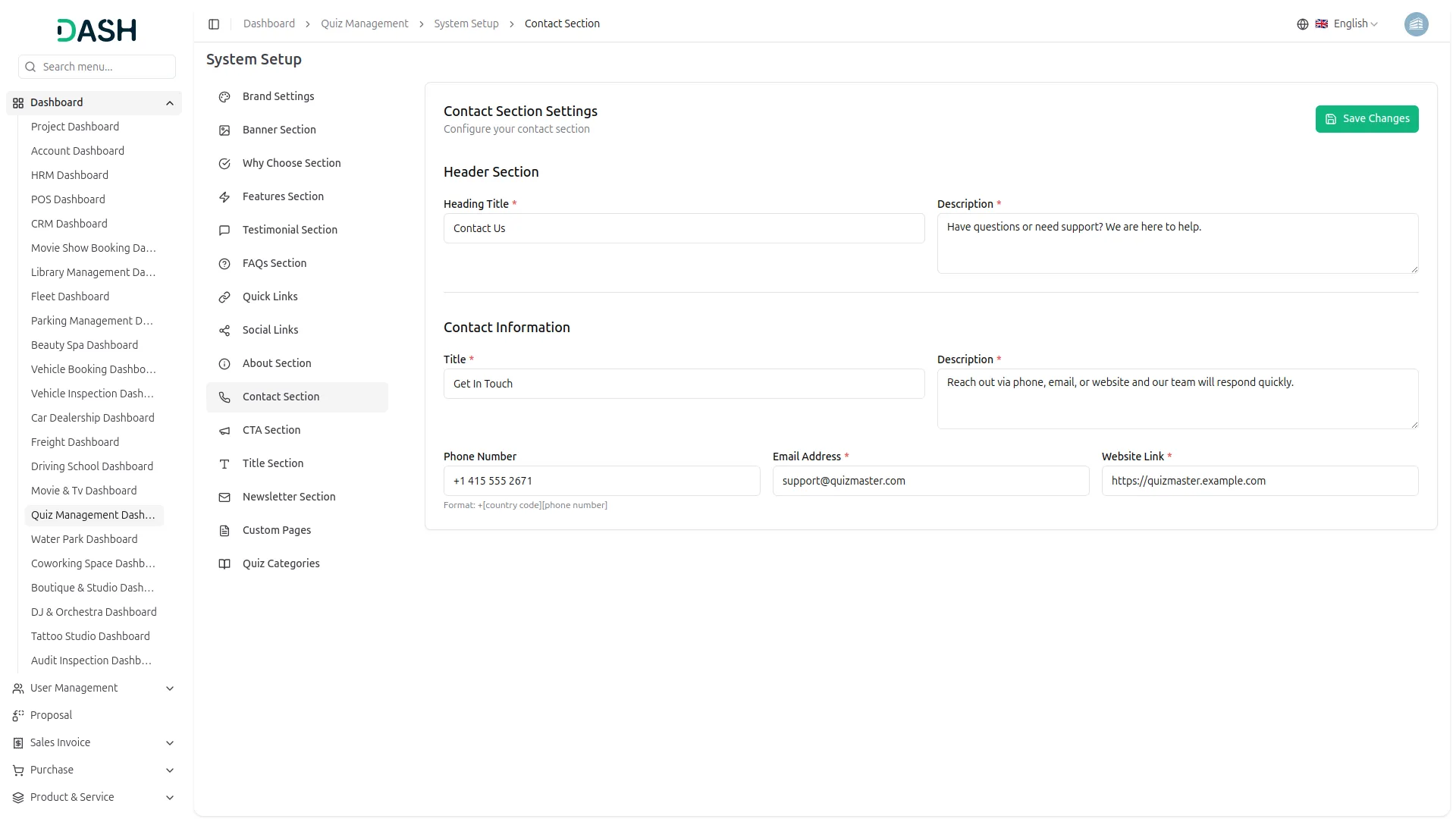Click the Quiz Categories book icon
The width and height of the screenshot is (1456, 819).
[x=224, y=564]
